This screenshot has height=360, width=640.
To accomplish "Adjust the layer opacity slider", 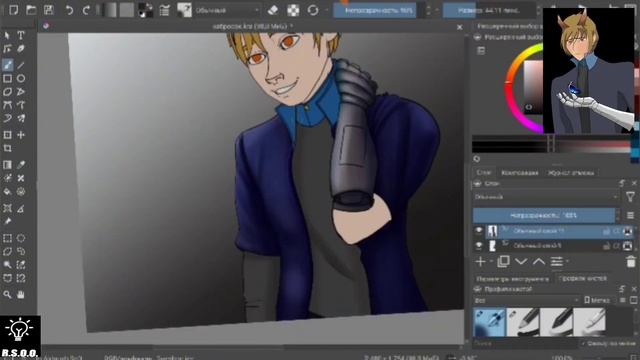I will (544, 215).
